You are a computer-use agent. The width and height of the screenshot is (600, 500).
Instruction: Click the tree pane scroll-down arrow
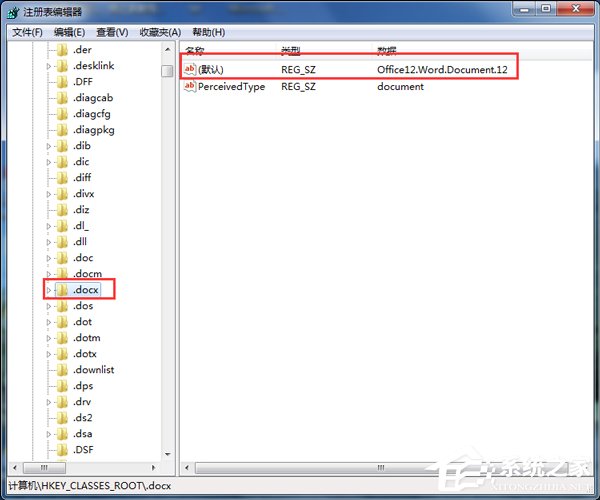(x=167, y=454)
